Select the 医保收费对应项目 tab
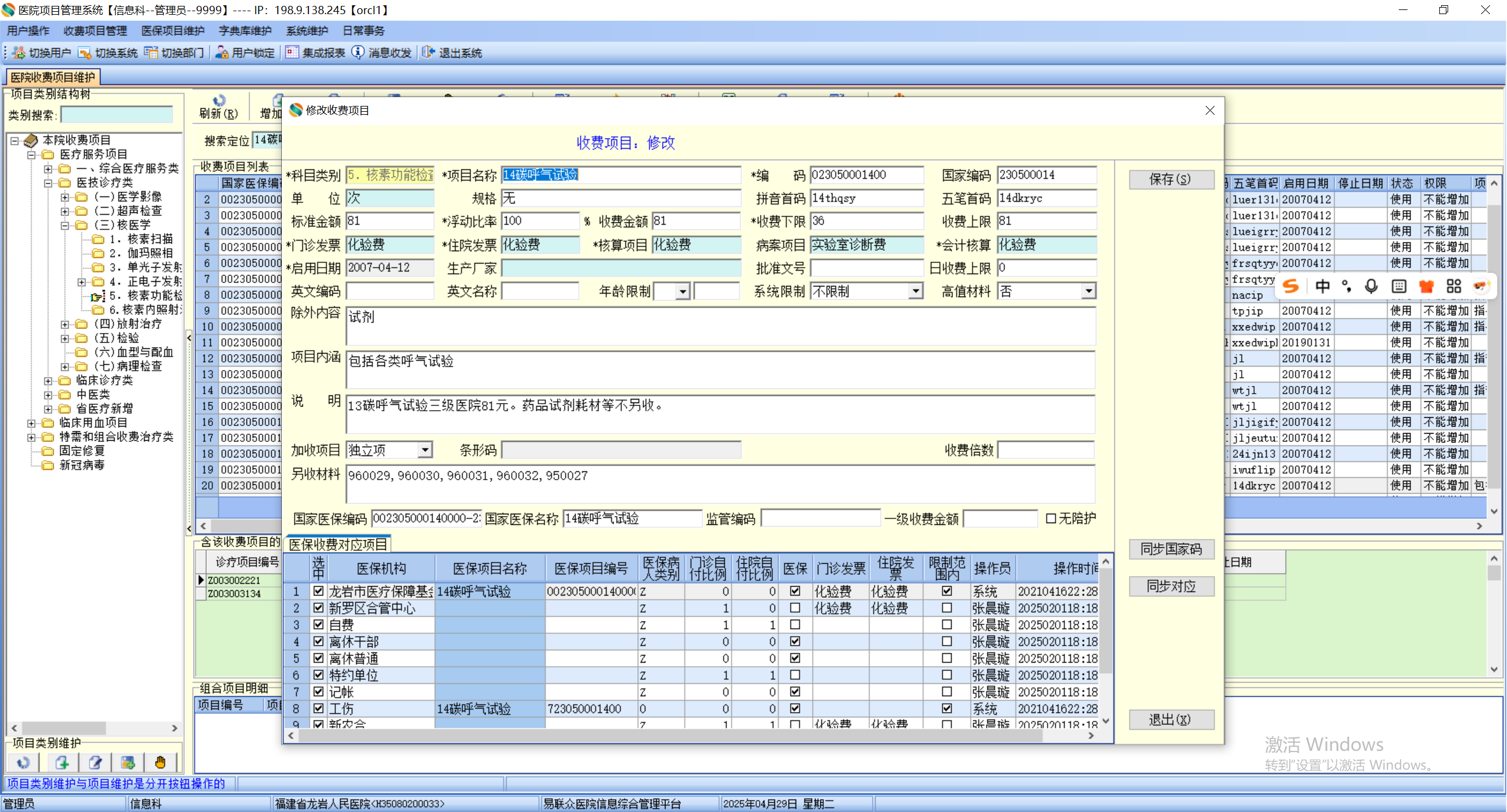1507x812 pixels. pos(338,544)
